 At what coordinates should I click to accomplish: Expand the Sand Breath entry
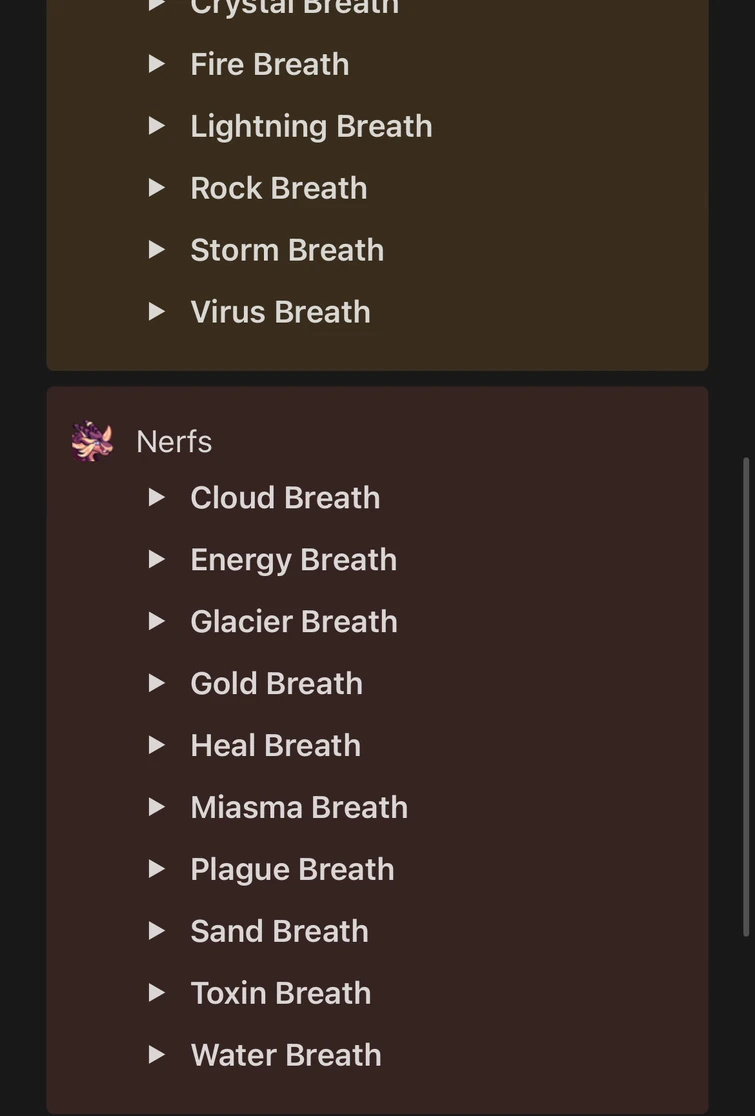[157, 931]
